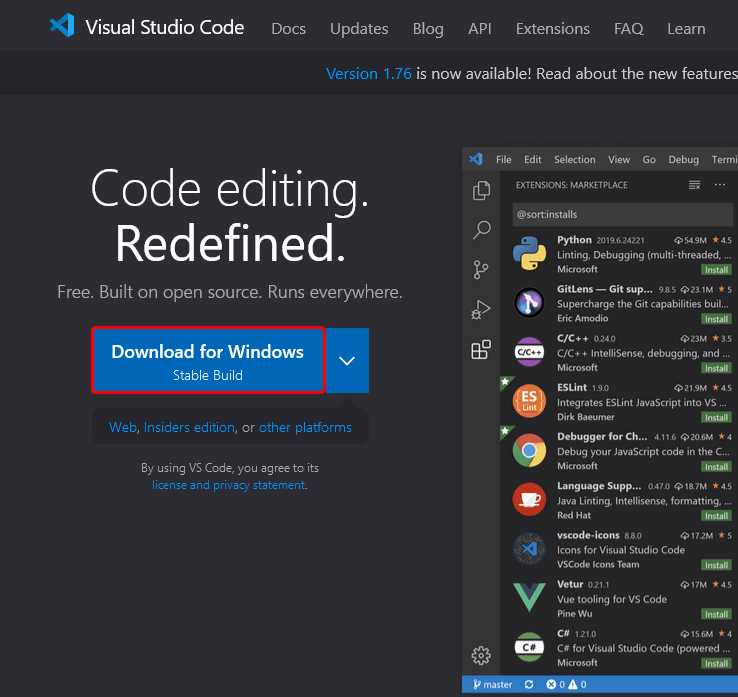Click the warnings triangle icon in status bar
The image size is (738, 697).
point(573,684)
